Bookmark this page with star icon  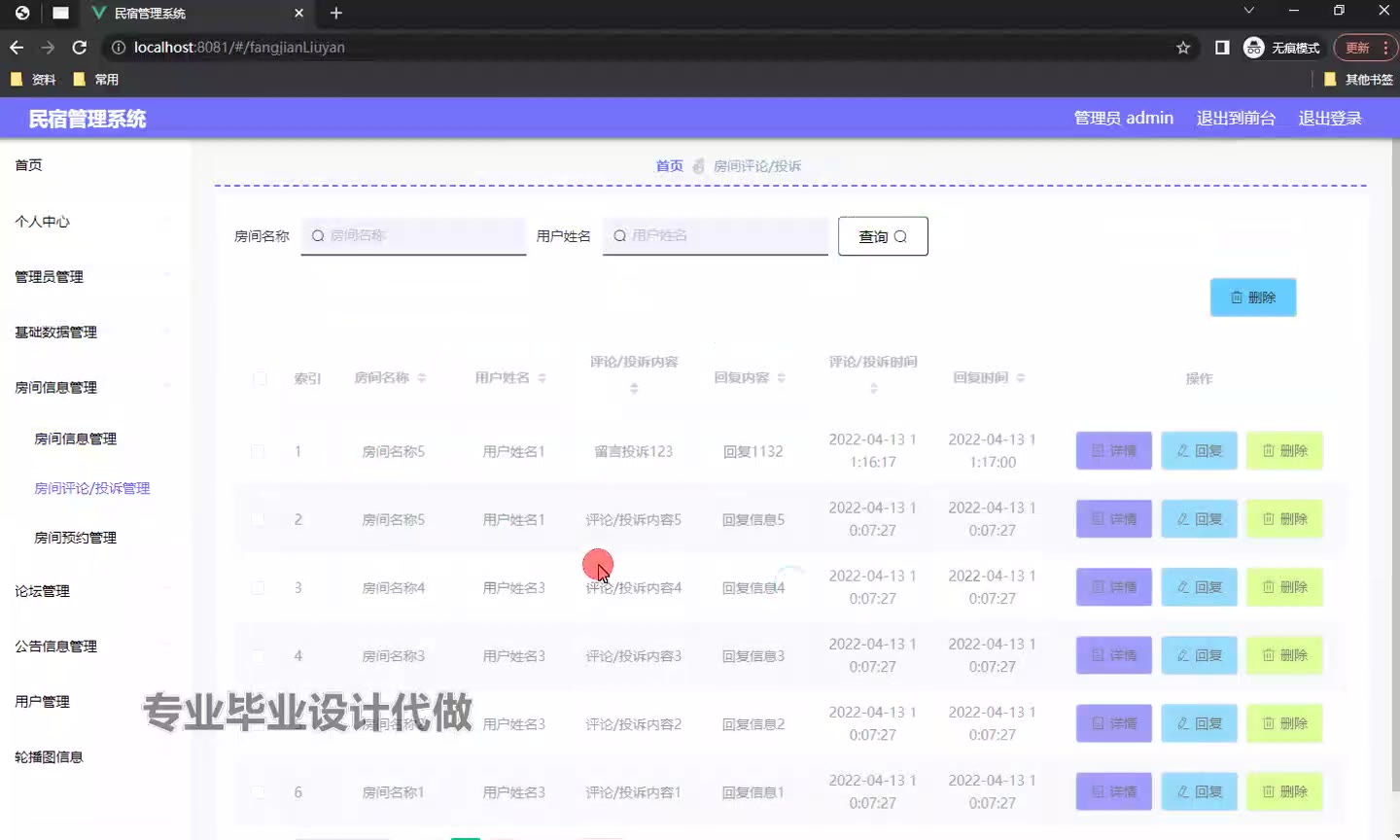pyautogui.click(x=1183, y=48)
